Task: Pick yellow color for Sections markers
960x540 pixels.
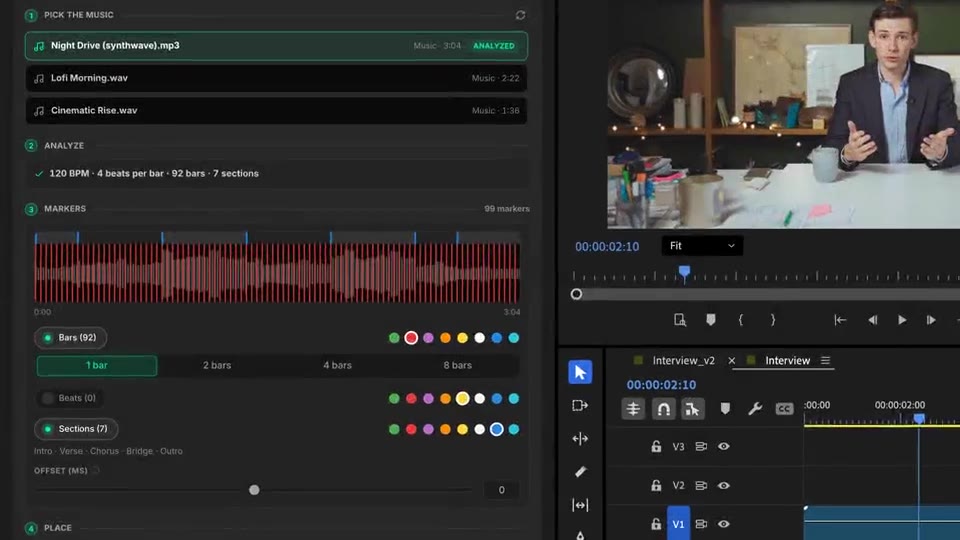Action: point(462,429)
